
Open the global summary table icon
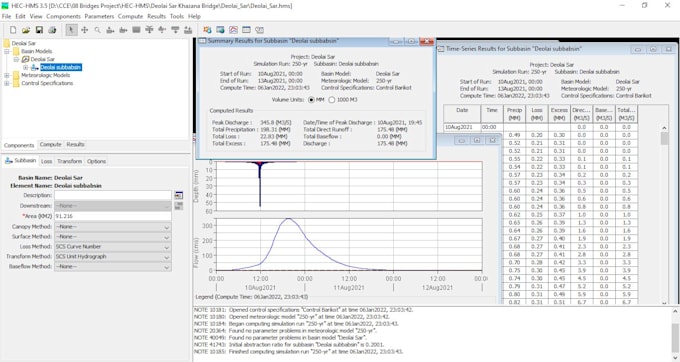(x=220, y=30)
